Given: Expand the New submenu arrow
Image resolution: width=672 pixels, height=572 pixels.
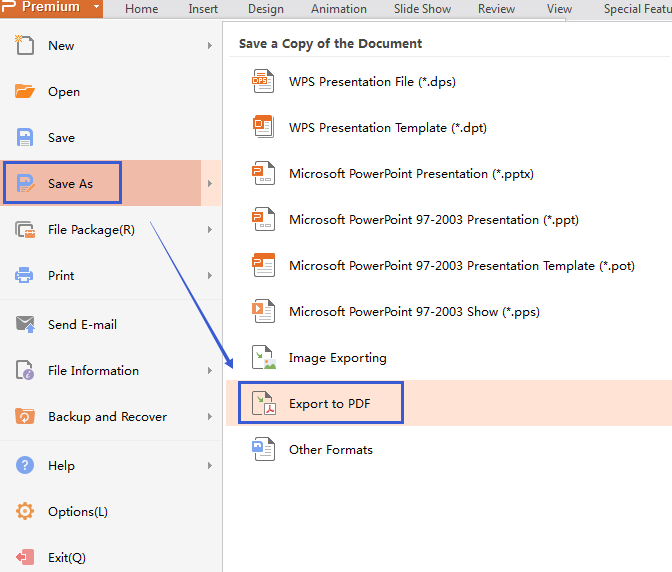Looking at the screenshot, I should [210, 45].
